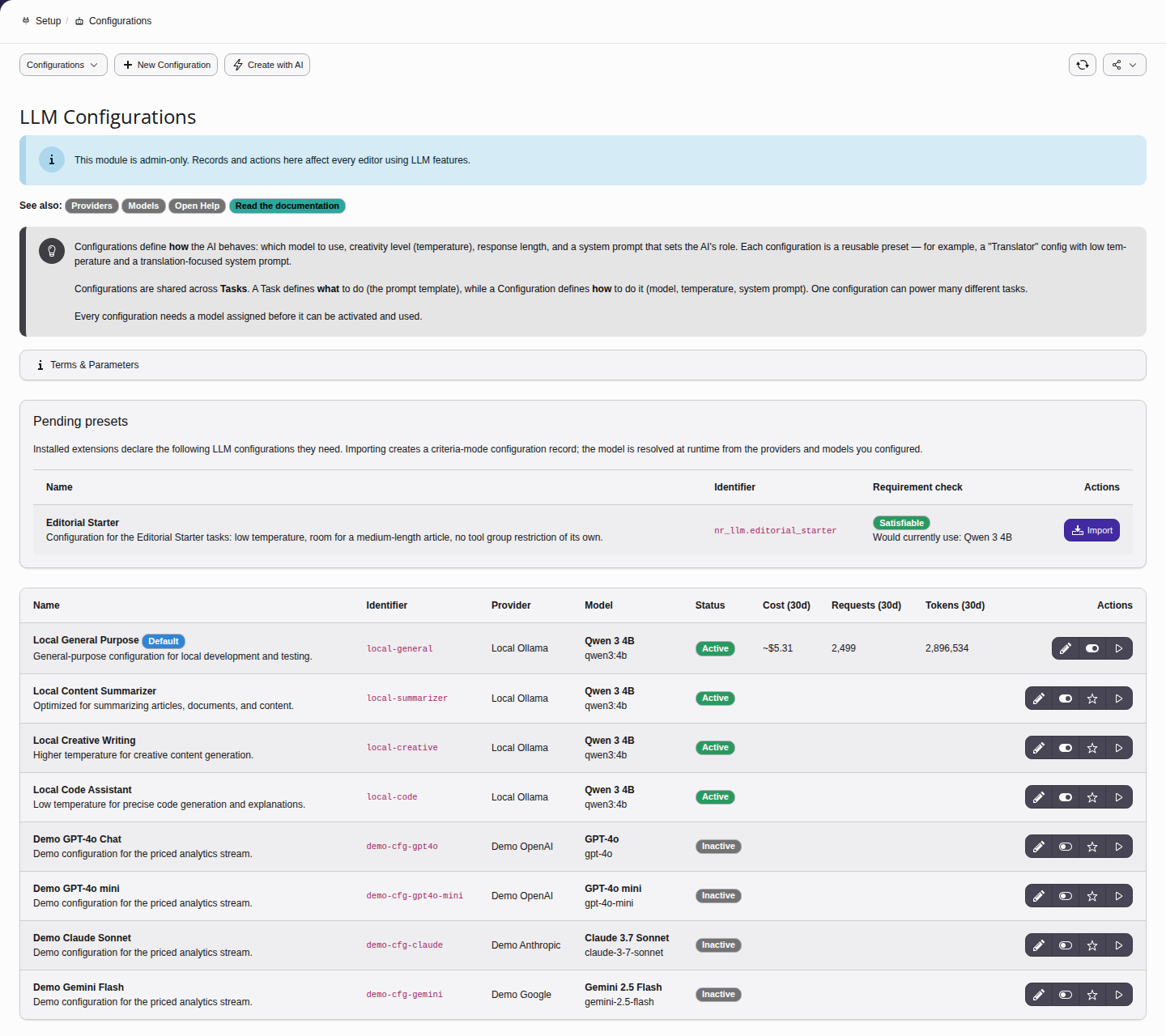Edit the Local Content Summarizer configuration
1166x1036 pixels.
[x=1039, y=698]
